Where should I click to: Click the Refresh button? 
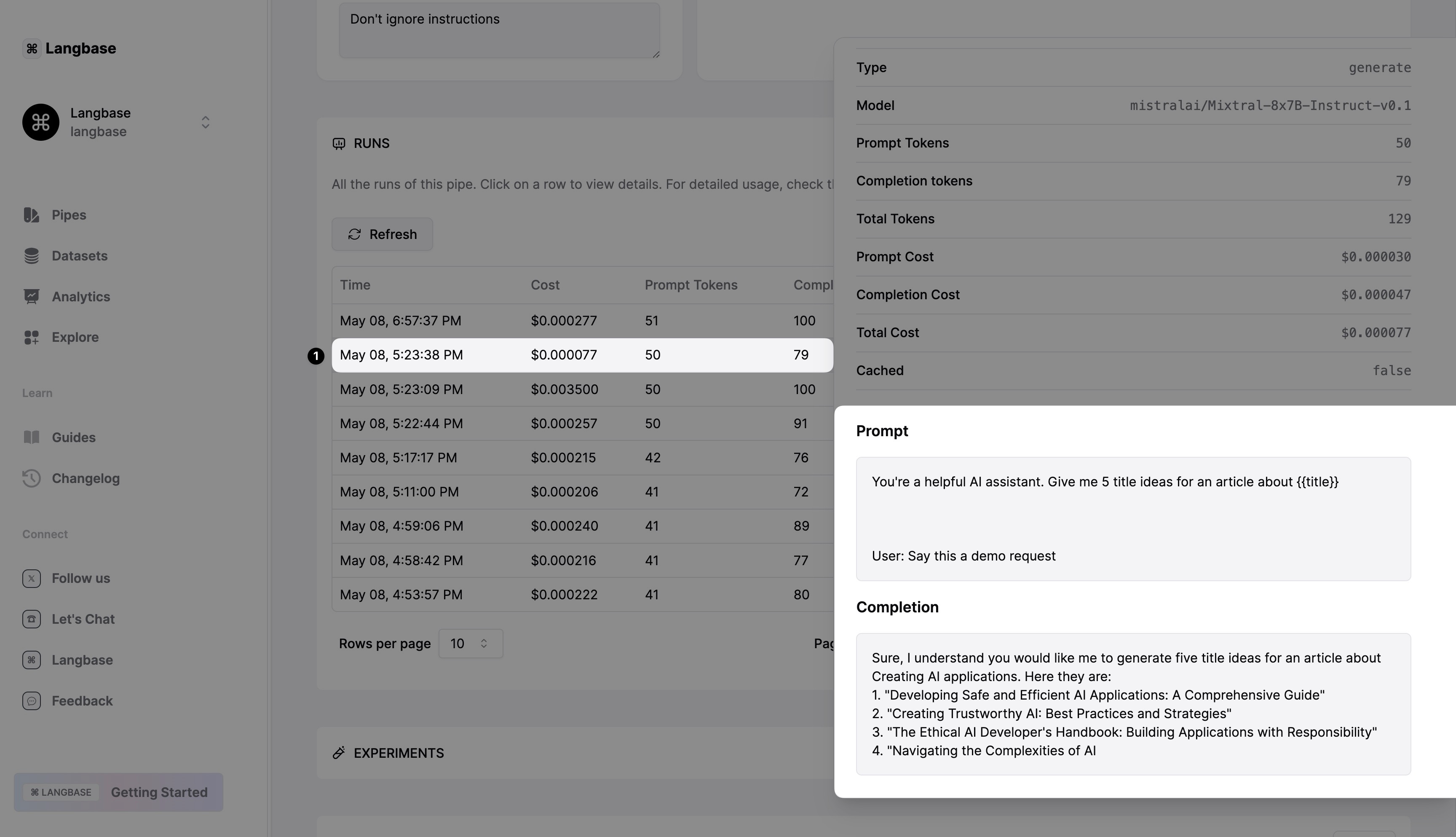coord(382,235)
